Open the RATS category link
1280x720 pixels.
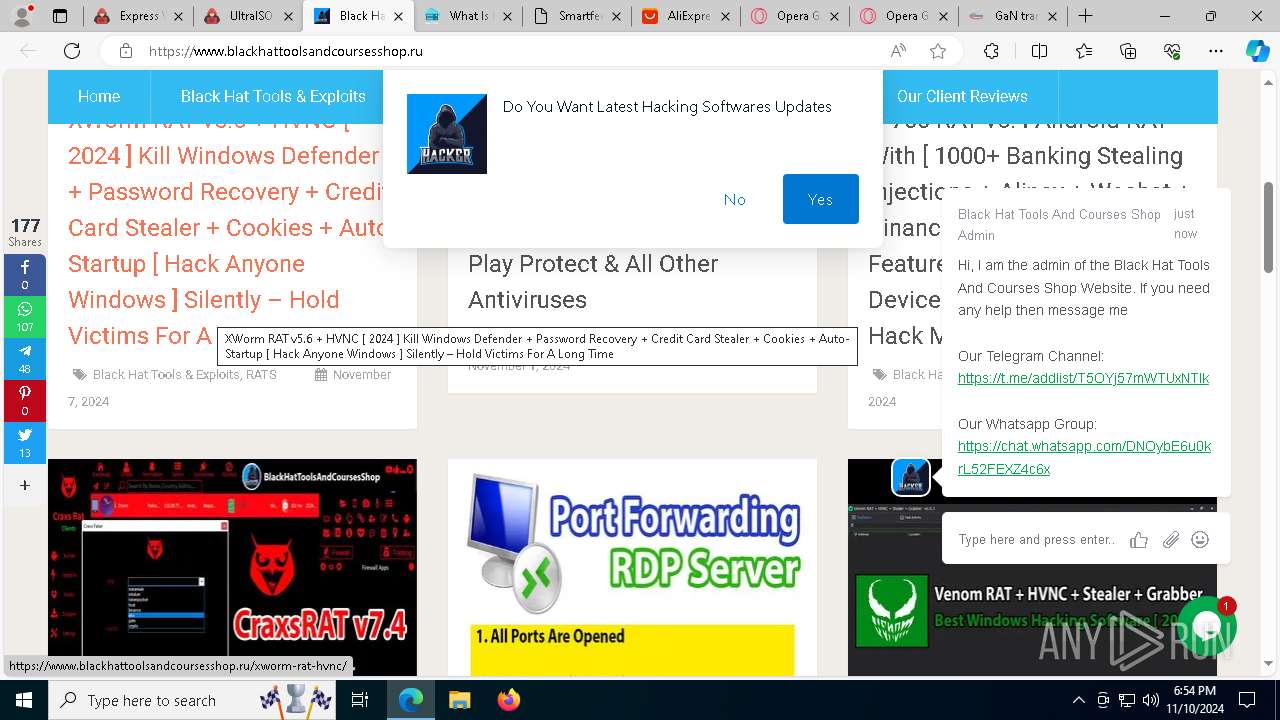pyautogui.click(x=261, y=374)
